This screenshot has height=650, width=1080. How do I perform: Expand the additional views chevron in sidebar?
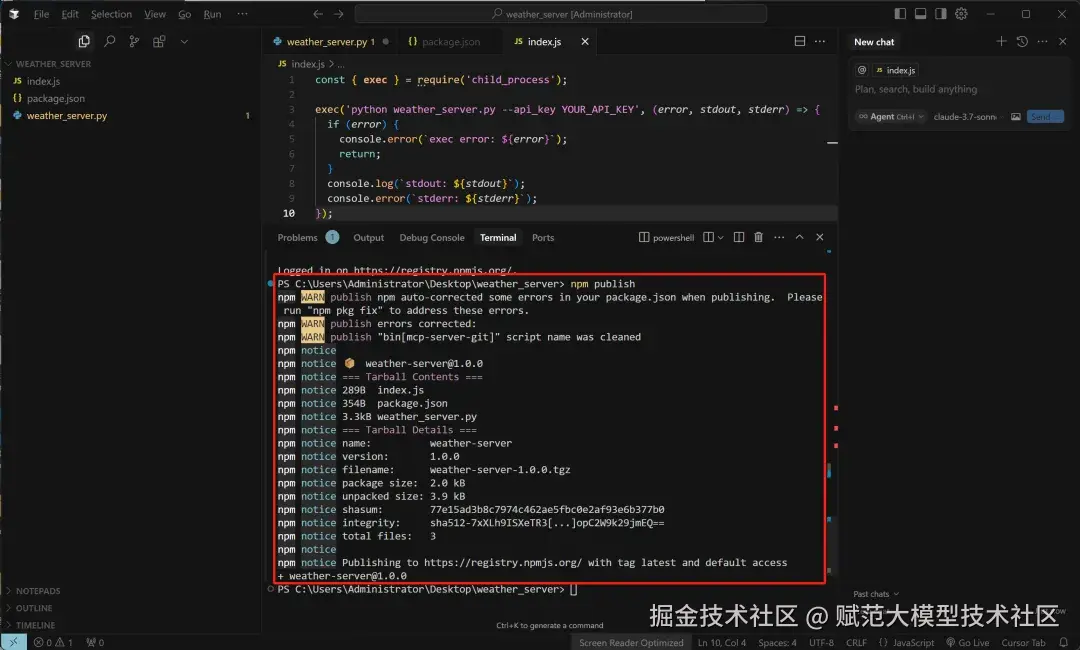coord(184,42)
